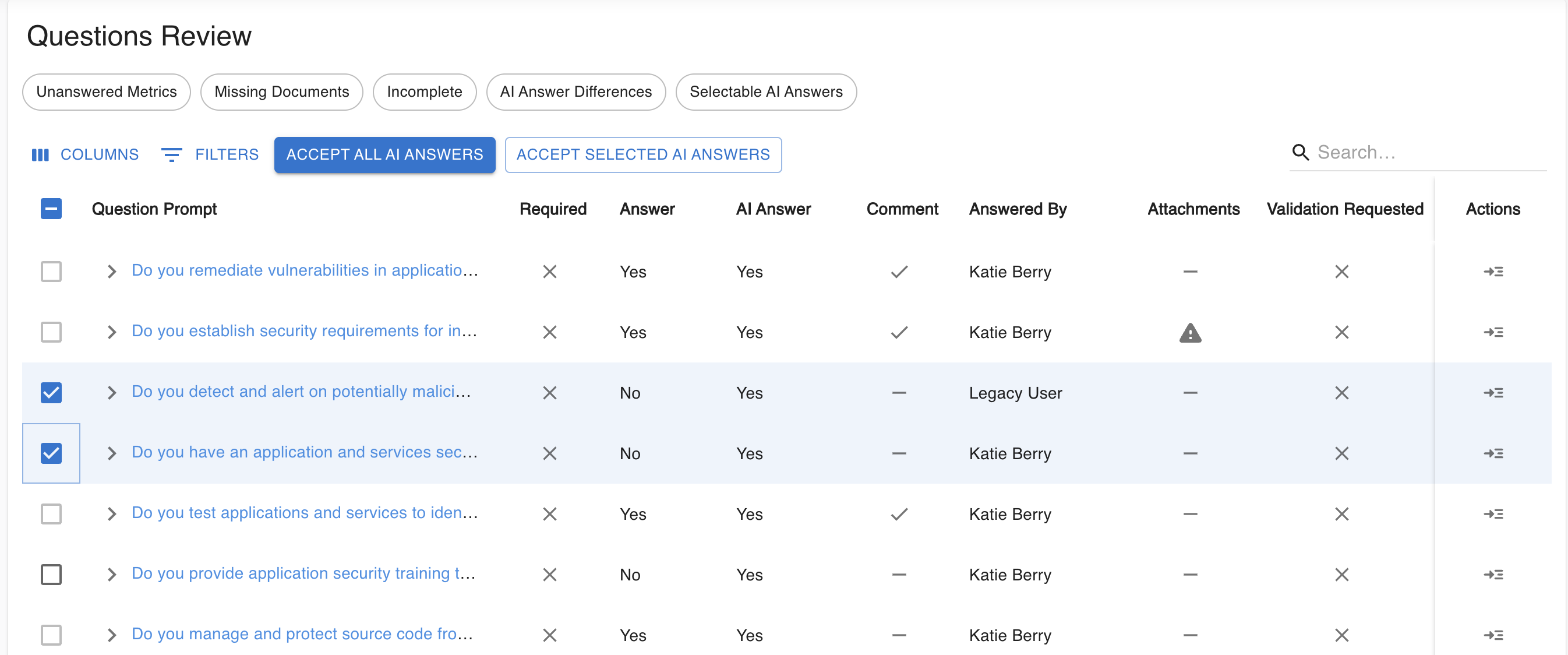Viewport: 1568px width, 655px height.
Task: Open action icon for establish security requirements row
Action: 1493,332
